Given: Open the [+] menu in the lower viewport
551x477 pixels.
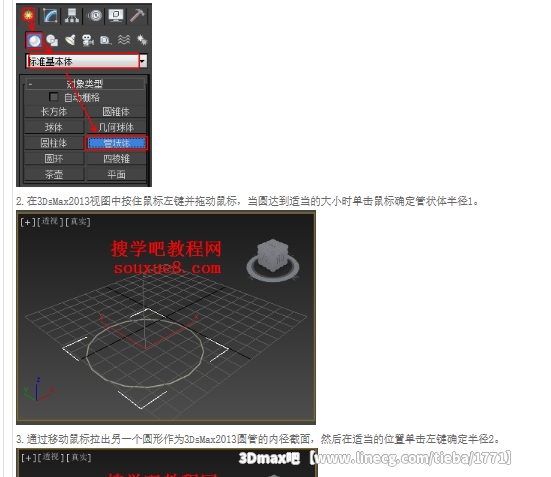Looking at the screenshot, I should [28, 458].
